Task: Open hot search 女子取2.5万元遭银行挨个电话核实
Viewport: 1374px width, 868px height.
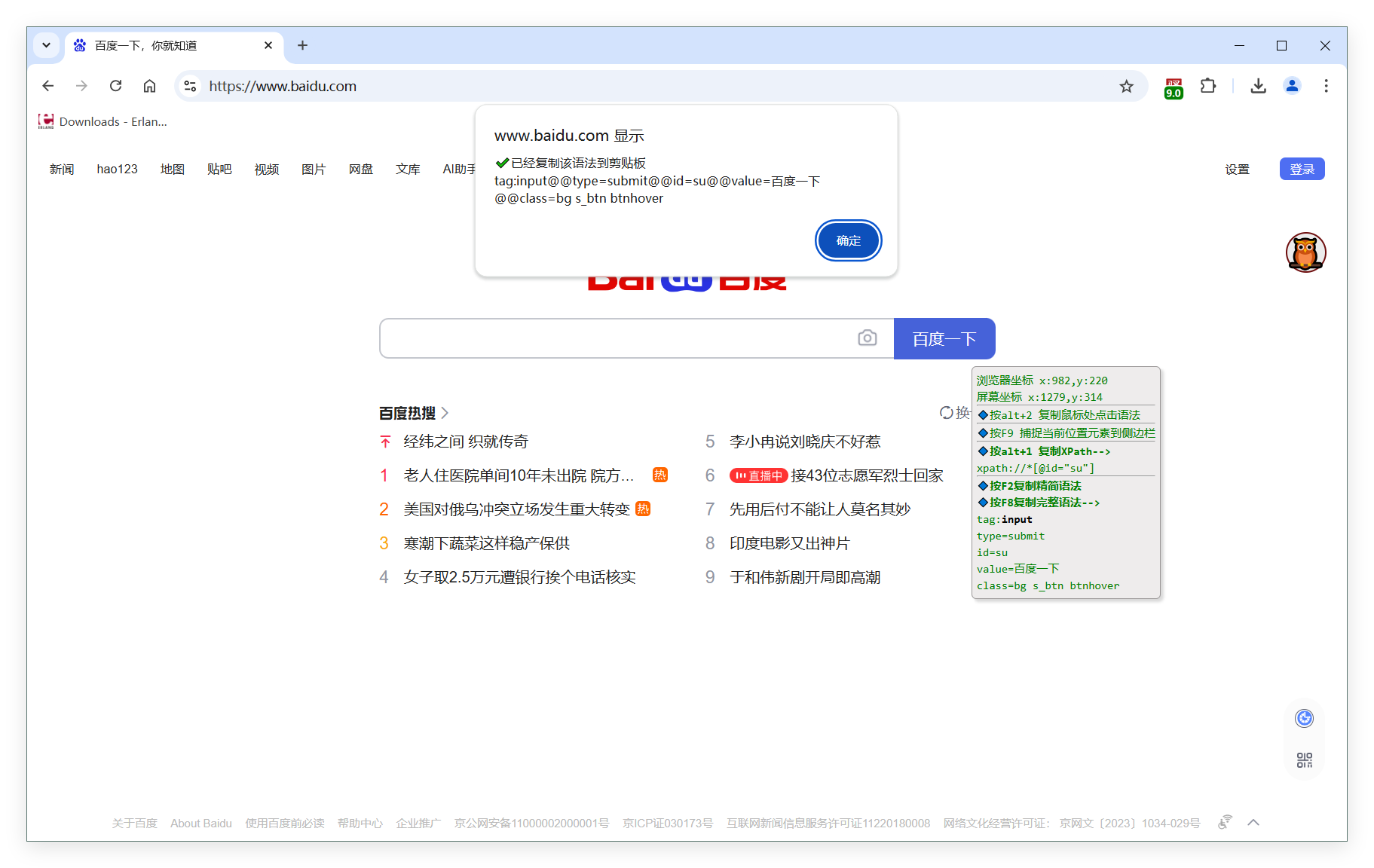Action: pyautogui.click(x=519, y=577)
